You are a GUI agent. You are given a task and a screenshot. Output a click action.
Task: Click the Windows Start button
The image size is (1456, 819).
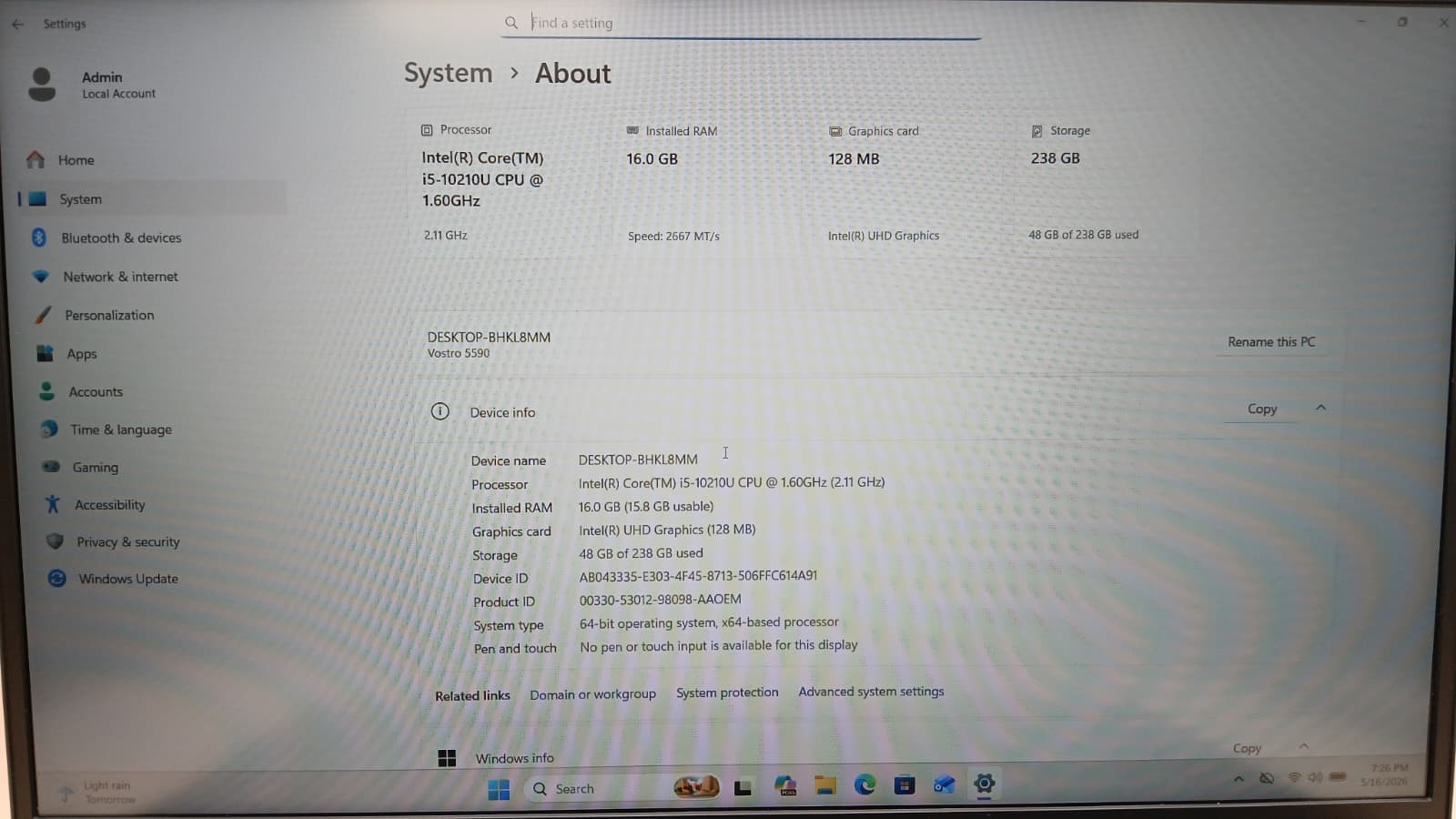[499, 789]
